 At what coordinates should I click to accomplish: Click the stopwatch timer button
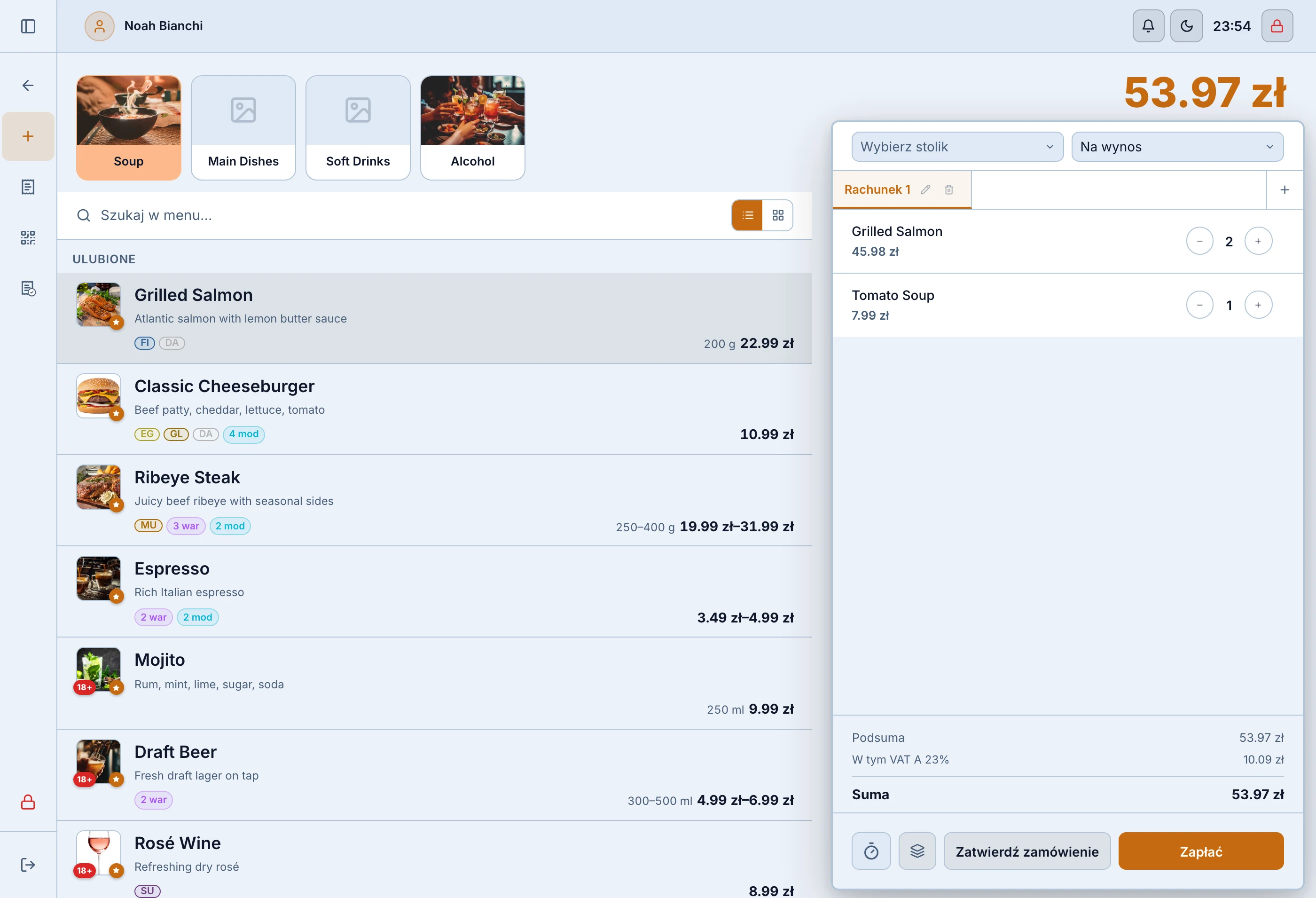pos(871,851)
